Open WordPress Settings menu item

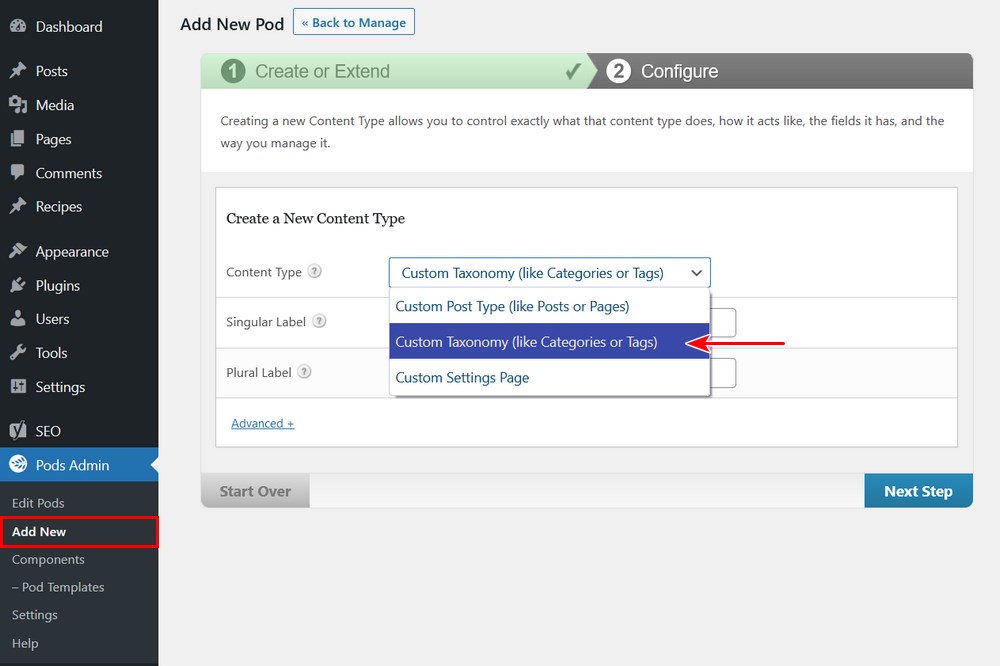coord(79,387)
